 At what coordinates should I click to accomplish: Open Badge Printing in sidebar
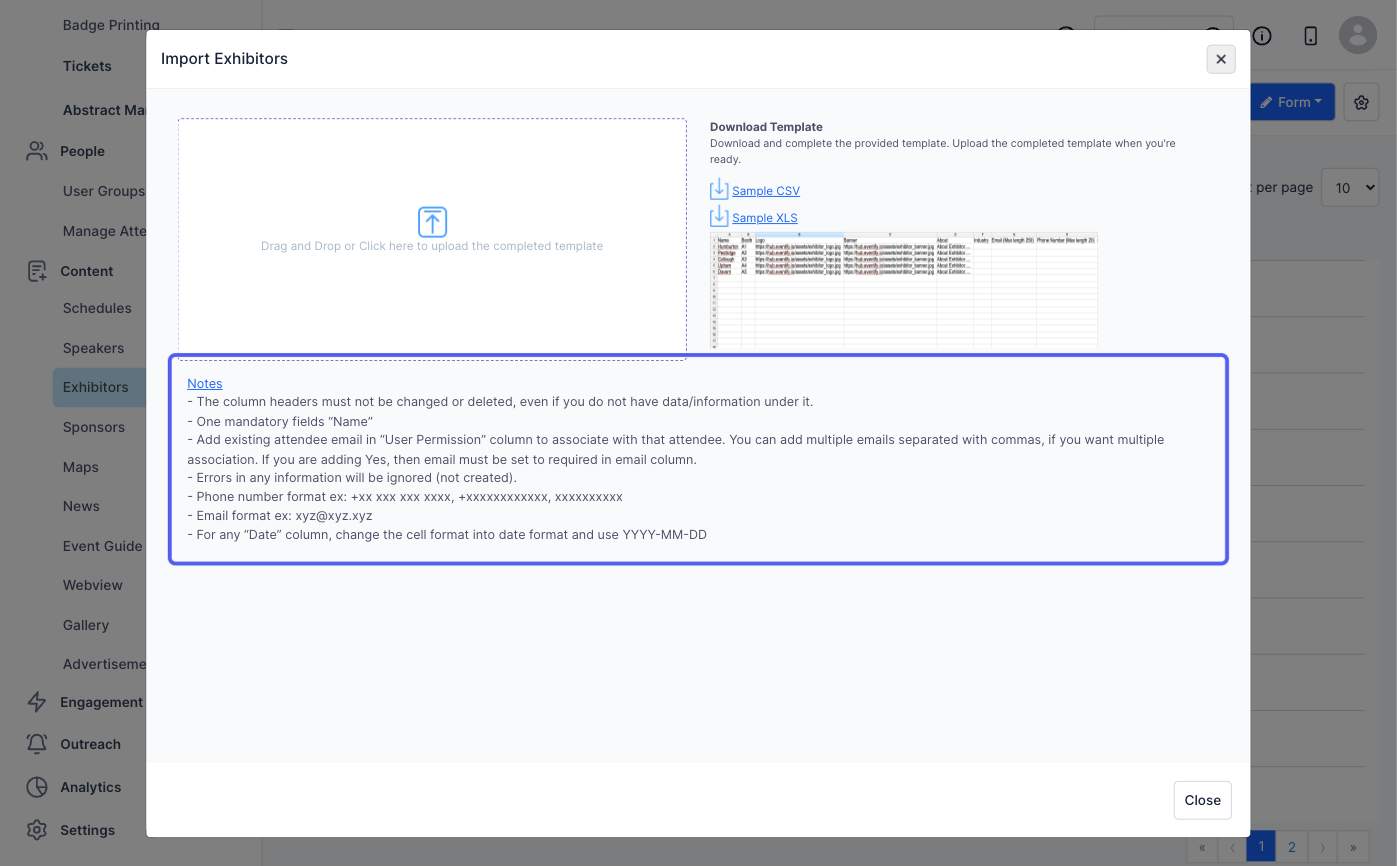pos(111,25)
